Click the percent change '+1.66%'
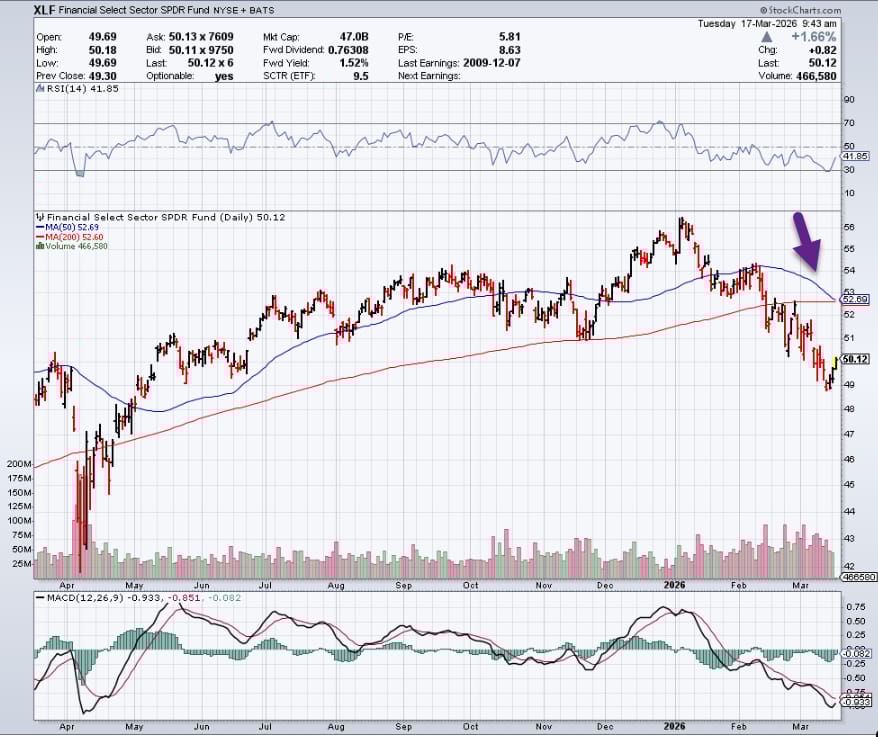 [x=814, y=37]
